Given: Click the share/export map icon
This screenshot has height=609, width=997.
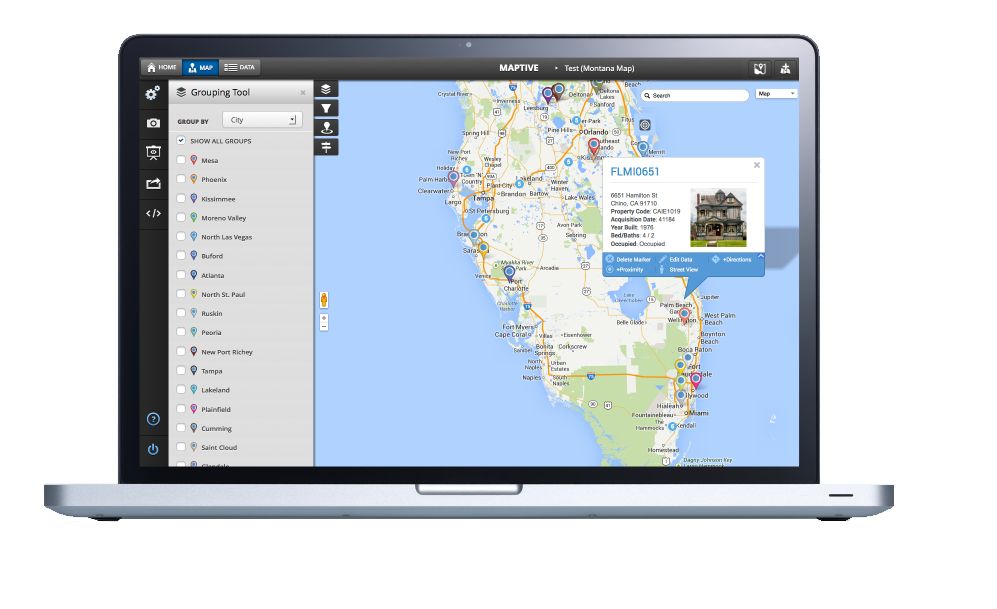Looking at the screenshot, I should point(152,182).
